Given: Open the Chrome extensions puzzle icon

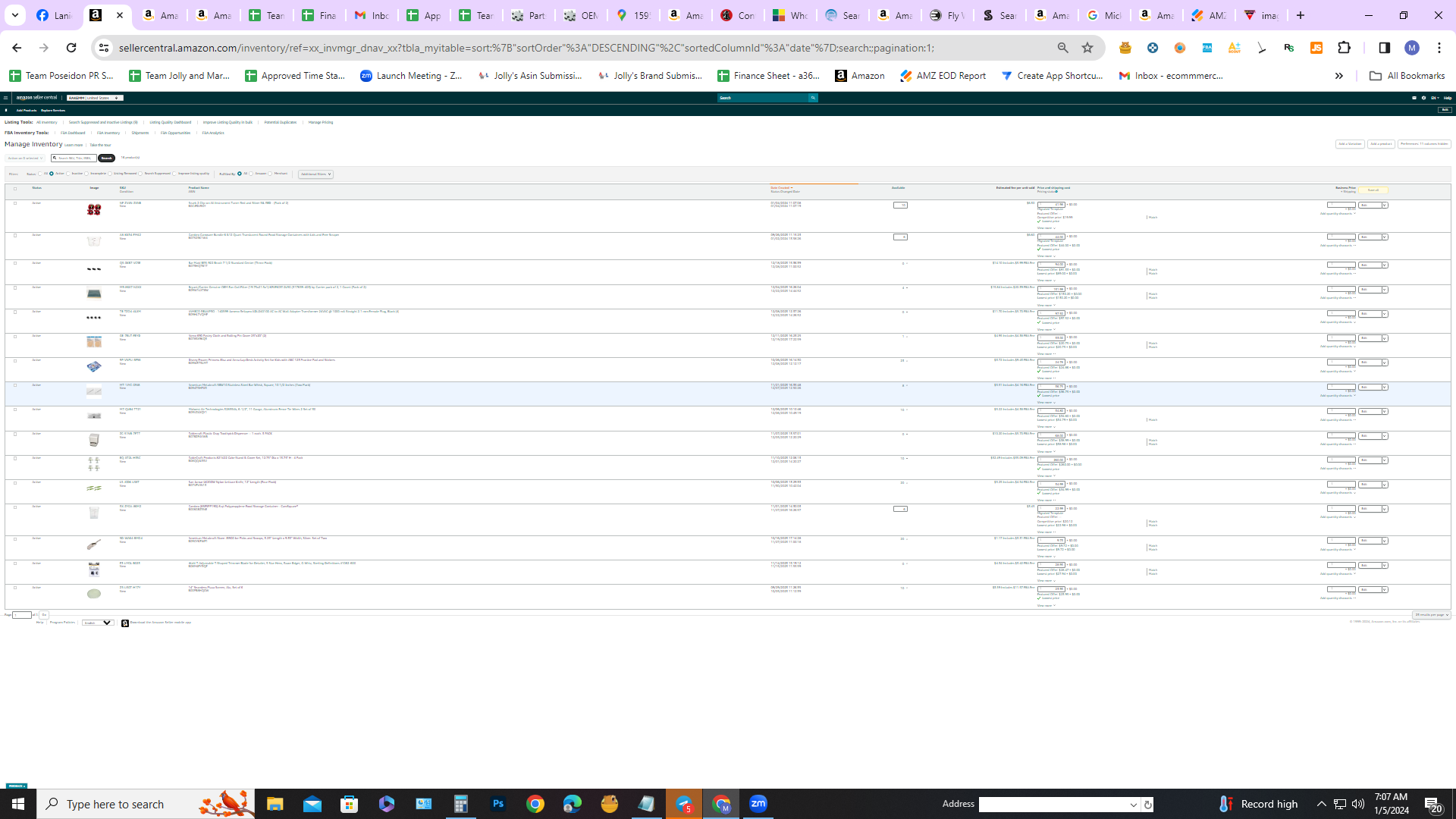Looking at the screenshot, I should 1345,48.
